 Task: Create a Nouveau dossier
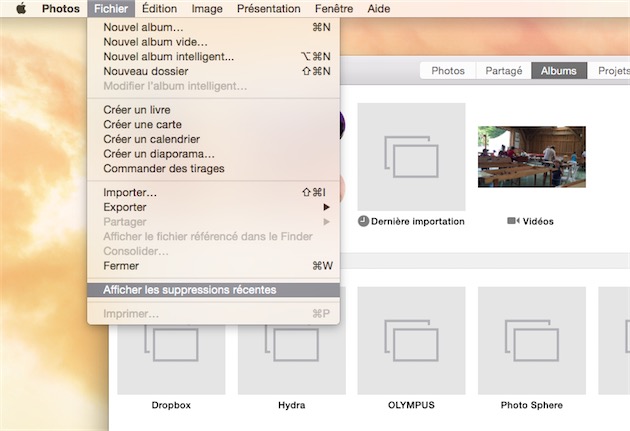[x=214, y=71]
